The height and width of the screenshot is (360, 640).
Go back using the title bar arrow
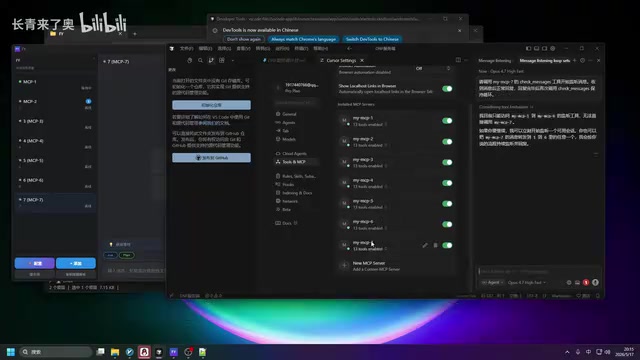[349, 49]
